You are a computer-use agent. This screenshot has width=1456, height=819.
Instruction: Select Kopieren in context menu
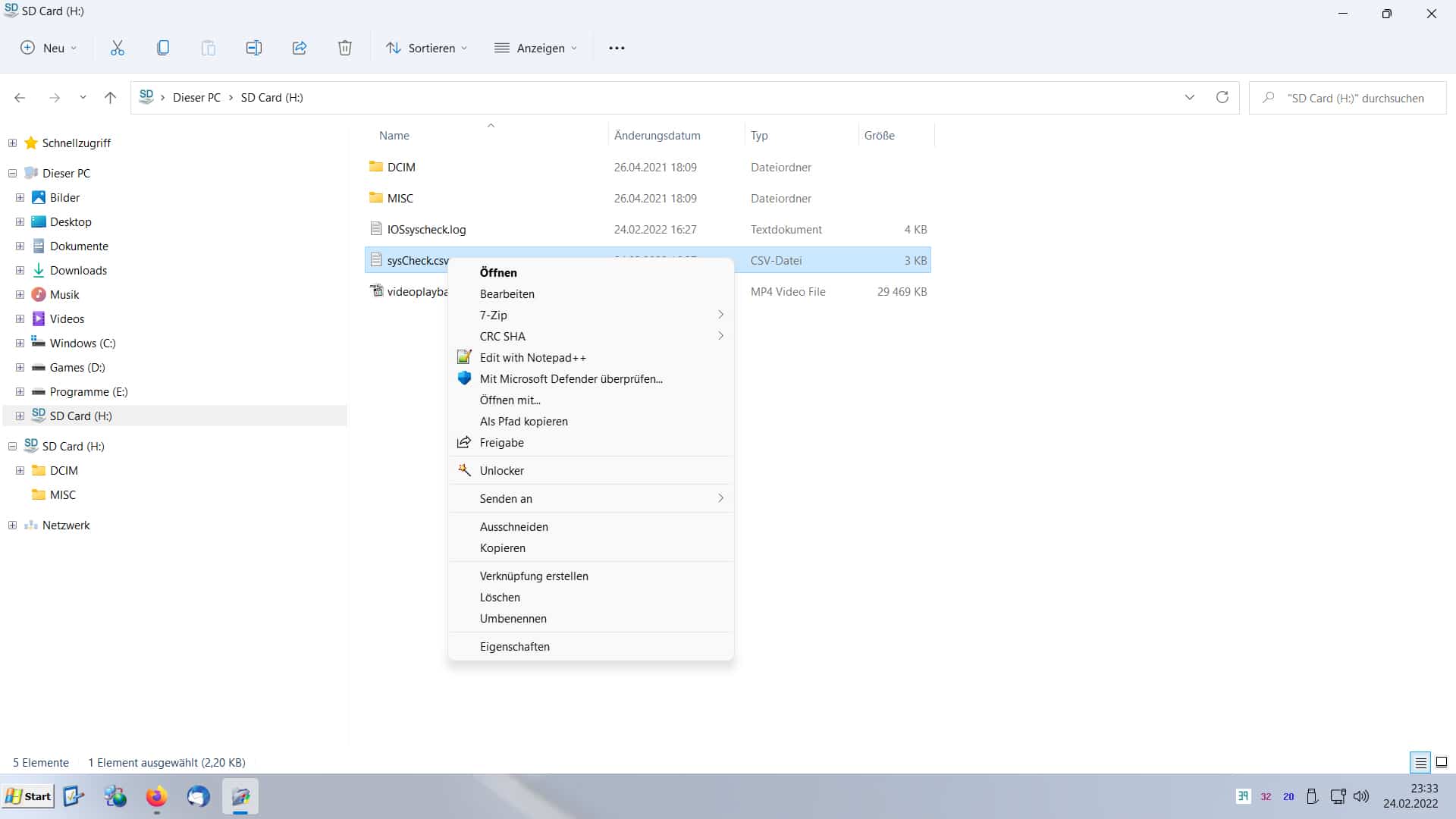[591, 548]
